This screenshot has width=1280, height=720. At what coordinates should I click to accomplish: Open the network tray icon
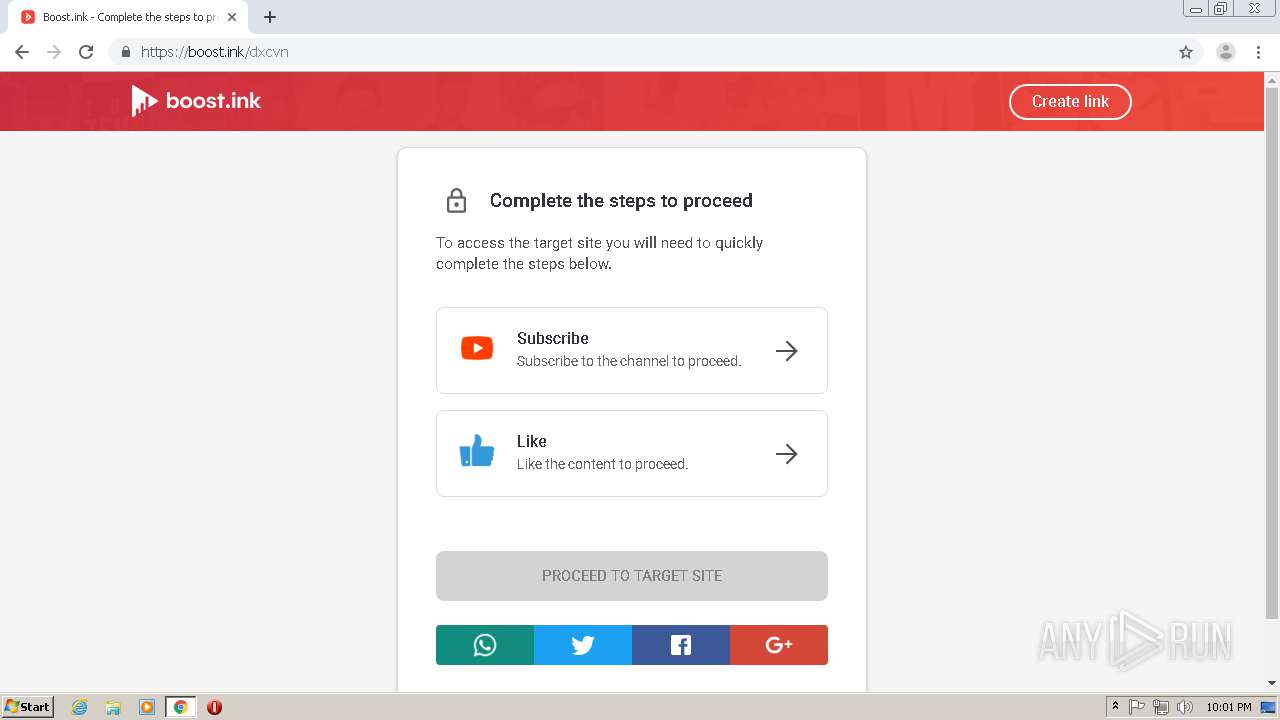click(x=1161, y=707)
